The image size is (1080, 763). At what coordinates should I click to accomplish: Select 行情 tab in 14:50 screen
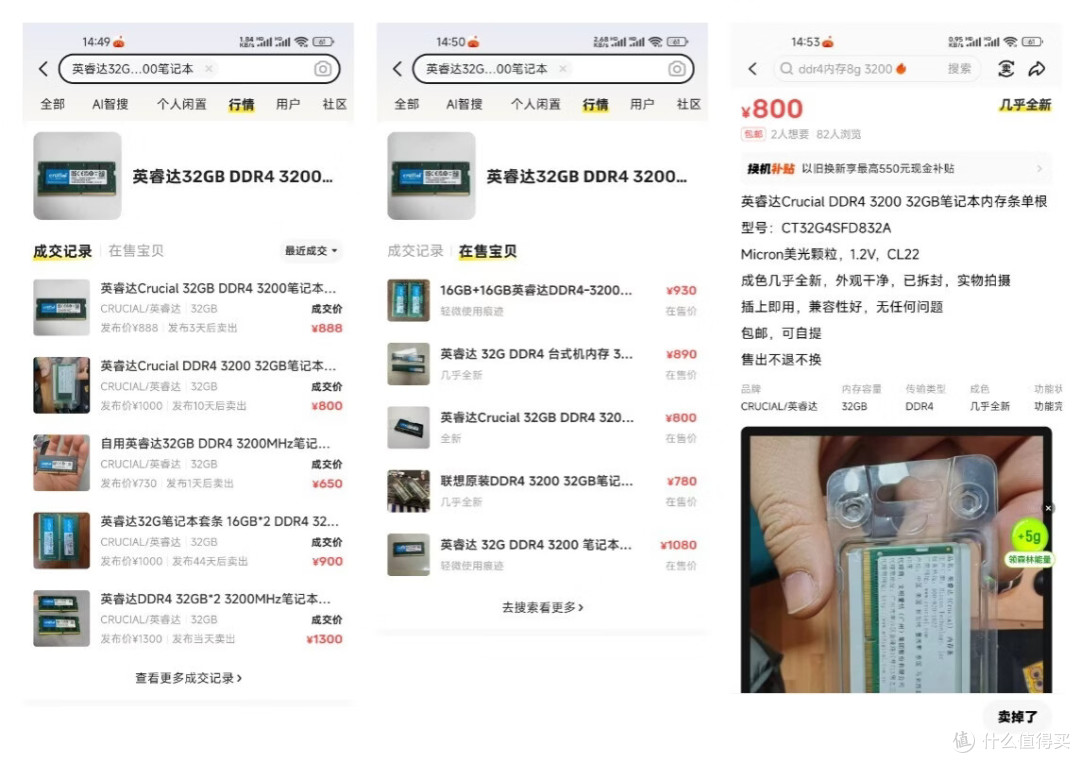[595, 104]
